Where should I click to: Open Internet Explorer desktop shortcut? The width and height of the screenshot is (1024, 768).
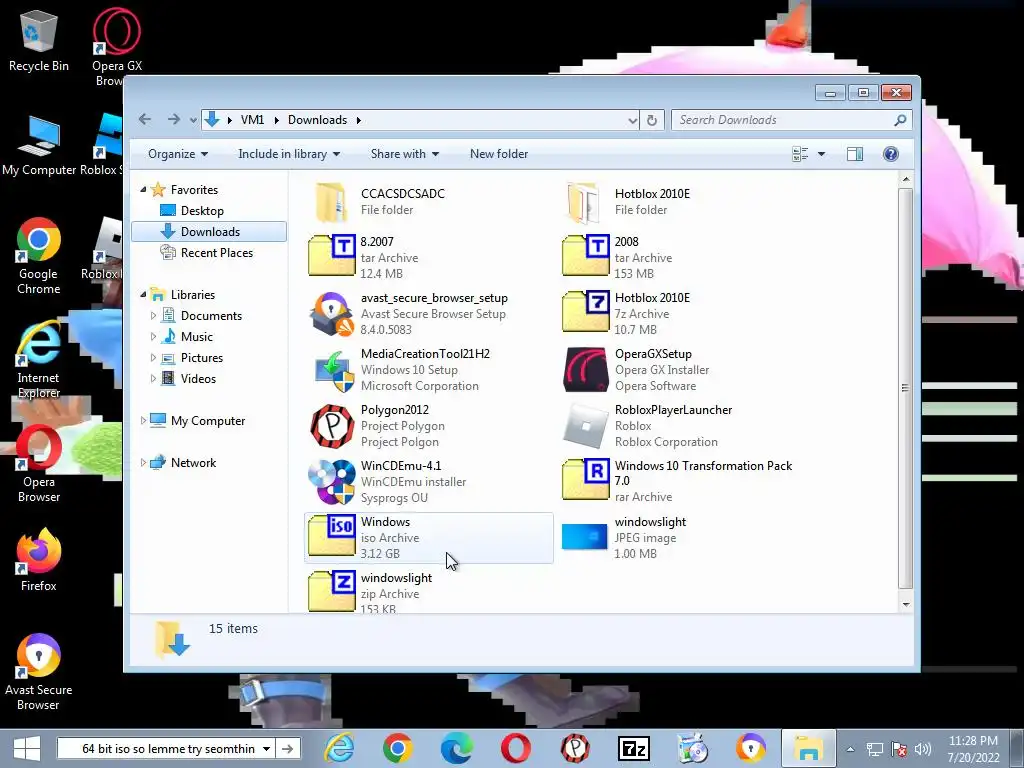pyautogui.click(x=39, y=359)
